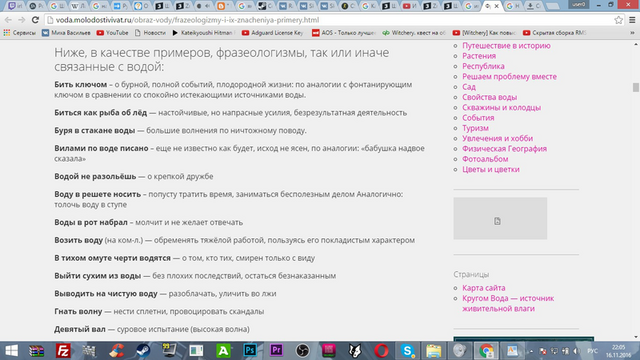Launch Photoshop from the taskbar

tap(250, 351)
